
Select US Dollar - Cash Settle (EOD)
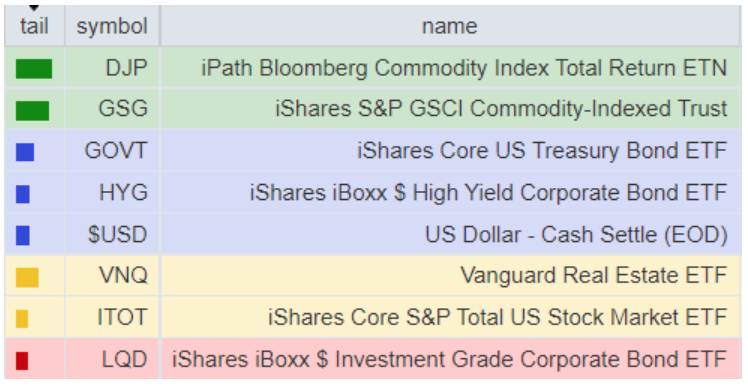(x=576, y=234)
